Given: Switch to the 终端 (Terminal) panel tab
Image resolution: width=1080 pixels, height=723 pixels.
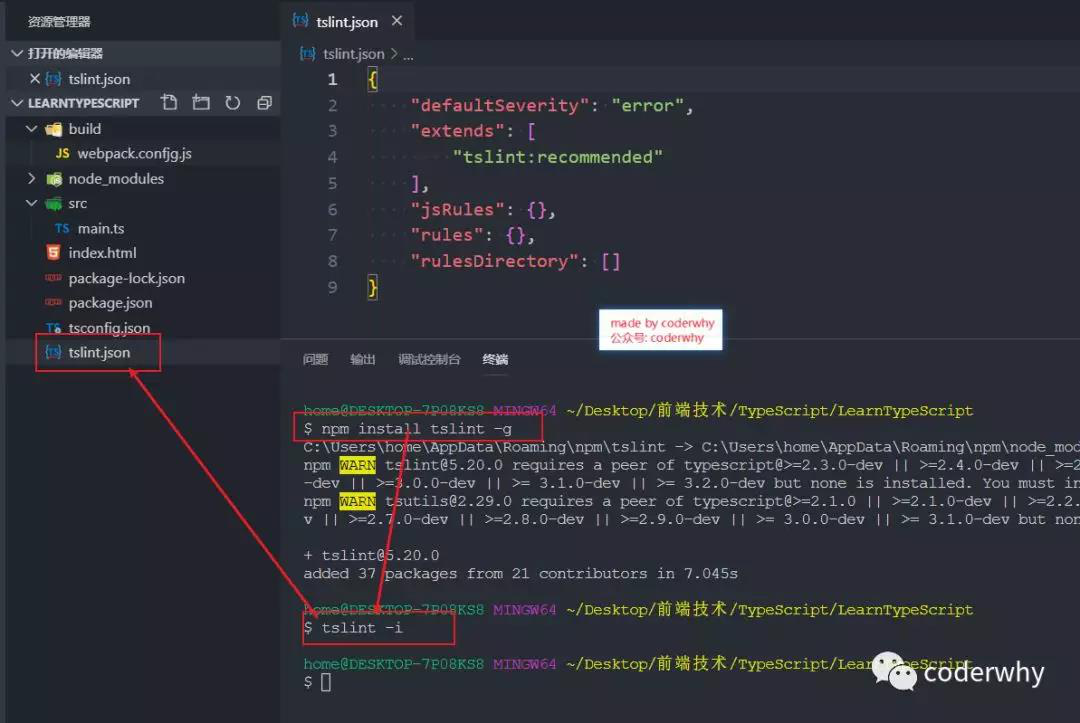Looking at the screenshot, I should 495,359.
